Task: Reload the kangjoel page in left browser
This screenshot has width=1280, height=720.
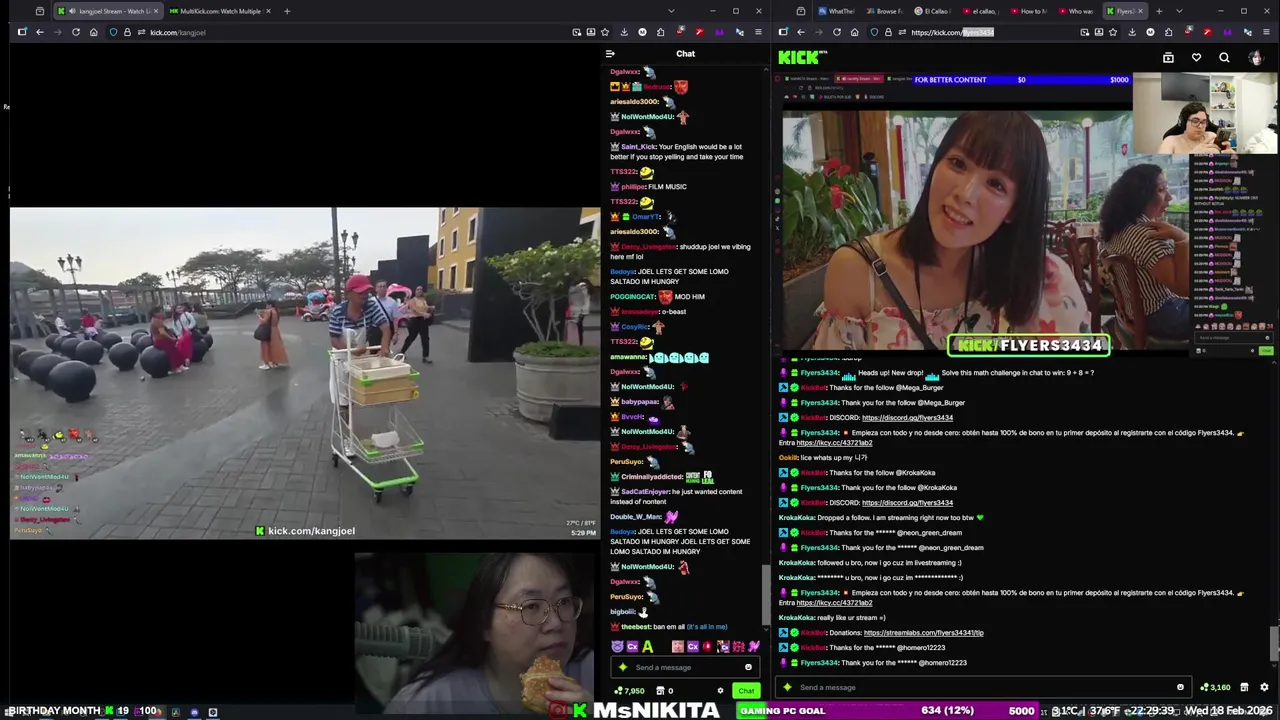Action: [76, 32]
